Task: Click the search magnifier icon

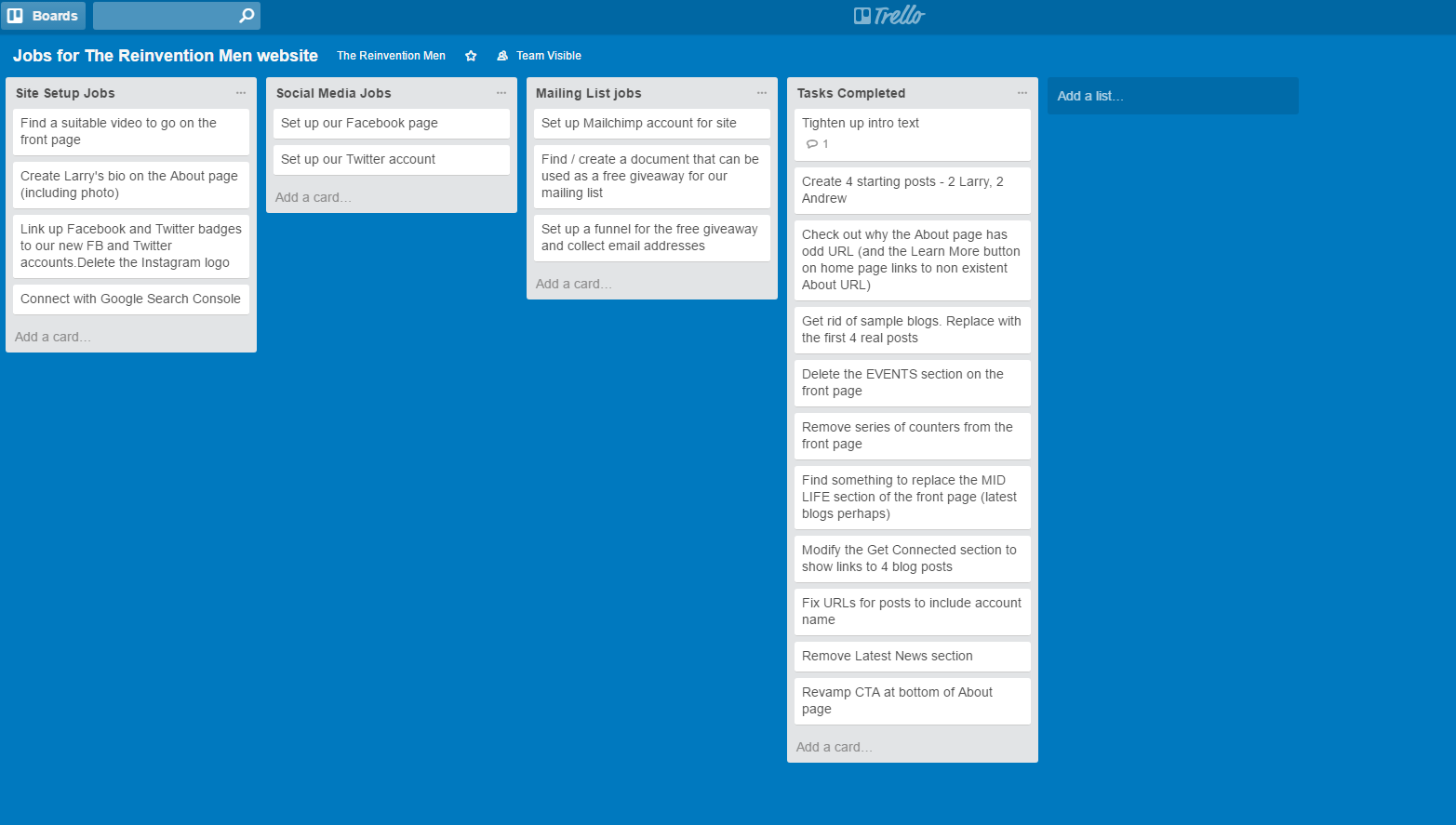Action: point(247,16)
